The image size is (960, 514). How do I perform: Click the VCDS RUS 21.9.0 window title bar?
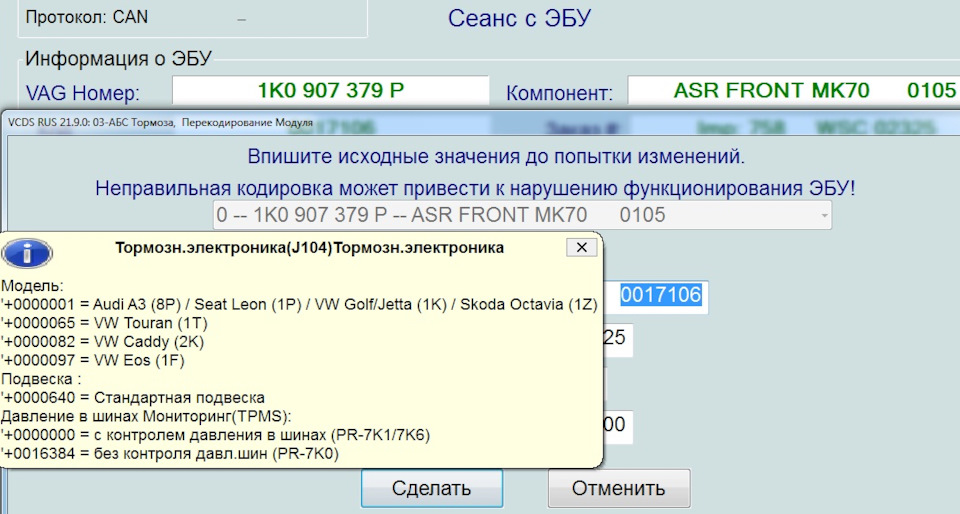[480, 122]
